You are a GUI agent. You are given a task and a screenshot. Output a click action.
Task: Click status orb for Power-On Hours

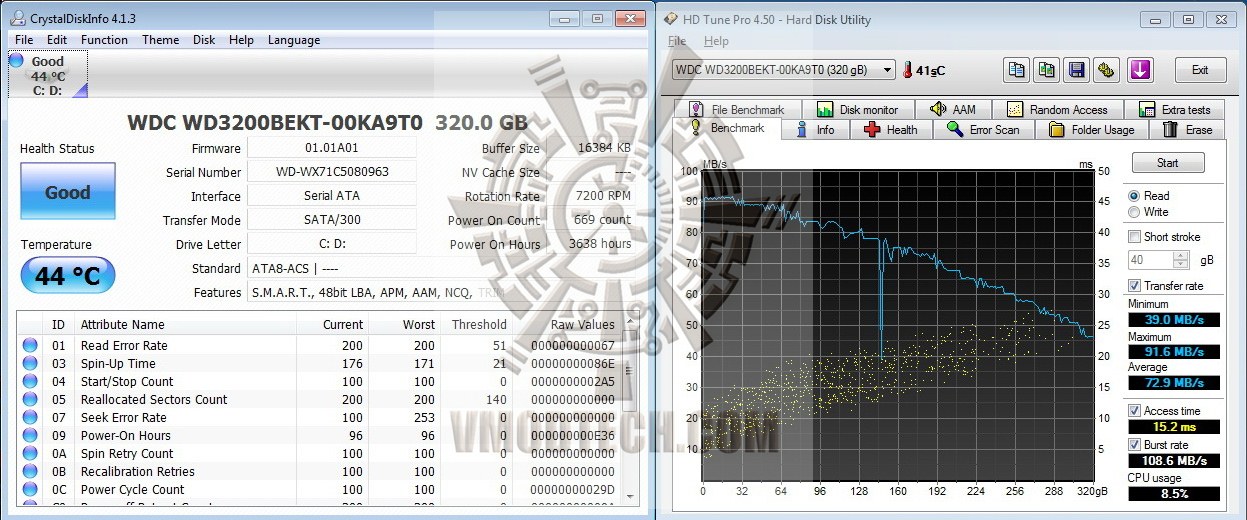[30, 435]
